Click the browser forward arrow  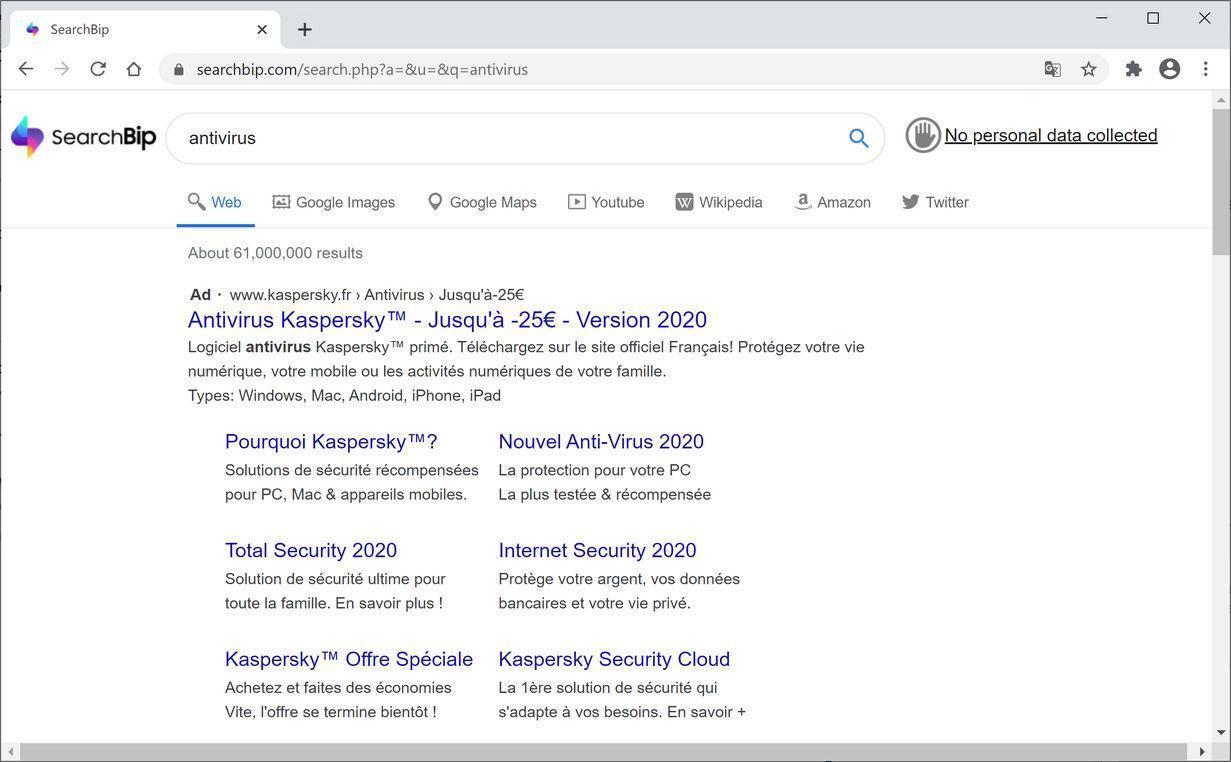62,69
